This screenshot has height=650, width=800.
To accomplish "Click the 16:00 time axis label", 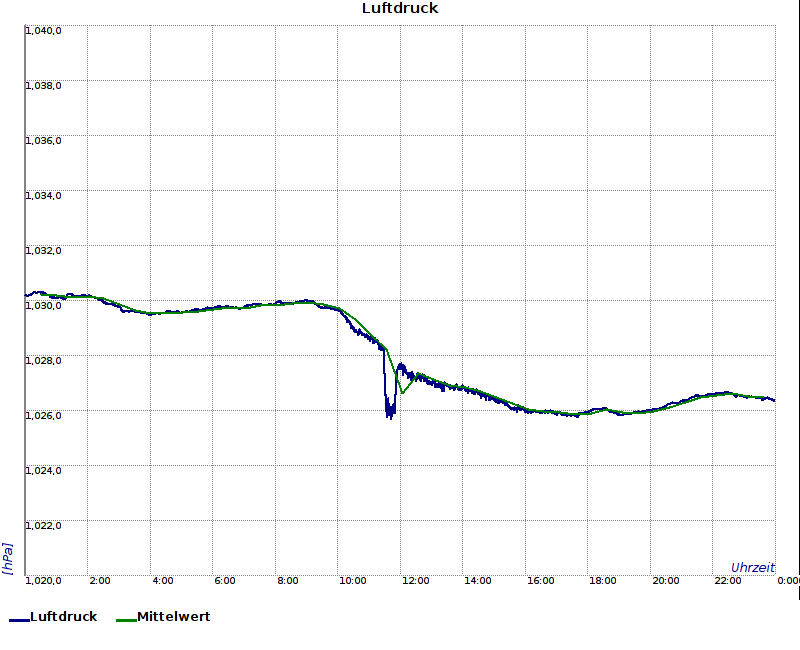I will [x=540, y=581].
